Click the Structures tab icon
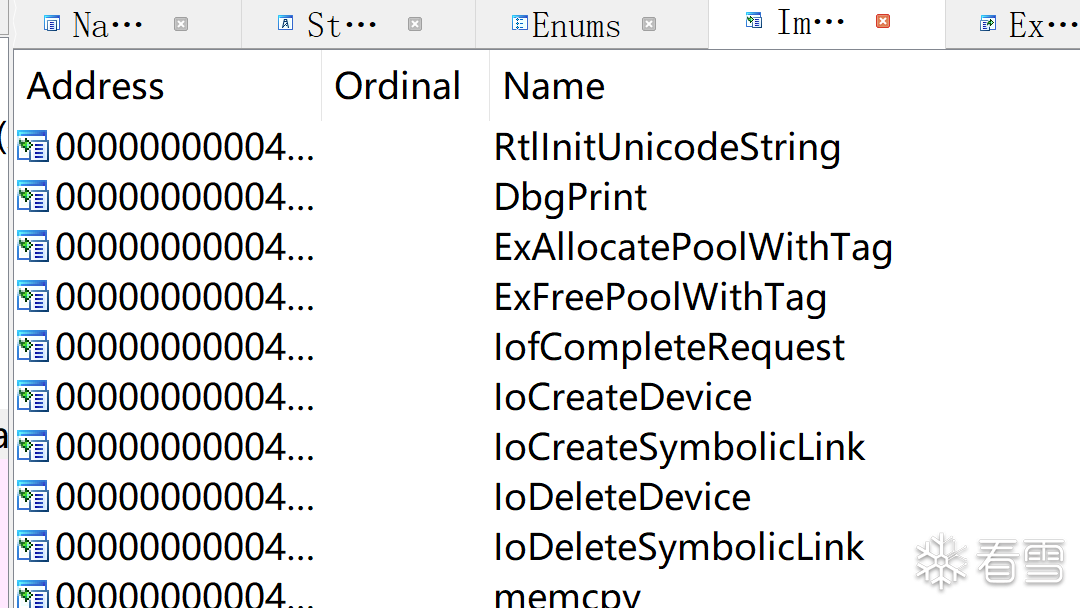 (285, 24)
